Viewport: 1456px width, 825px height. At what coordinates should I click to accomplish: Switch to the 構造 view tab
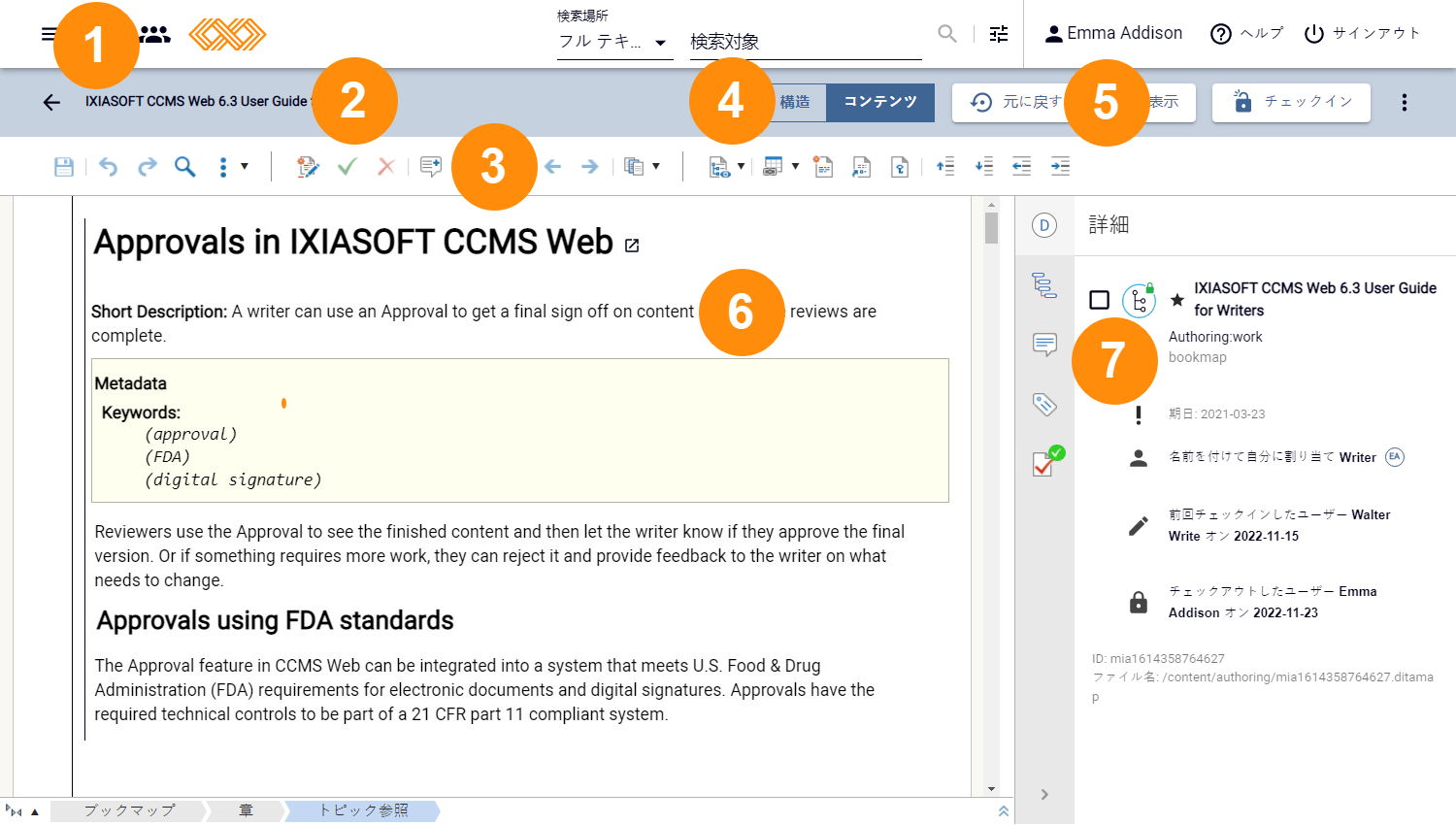coord(795,102)
